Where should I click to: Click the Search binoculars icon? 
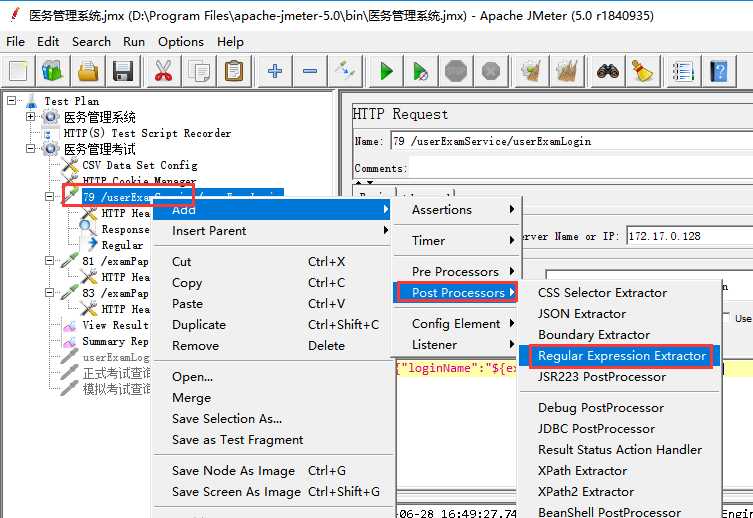point(607,72)
